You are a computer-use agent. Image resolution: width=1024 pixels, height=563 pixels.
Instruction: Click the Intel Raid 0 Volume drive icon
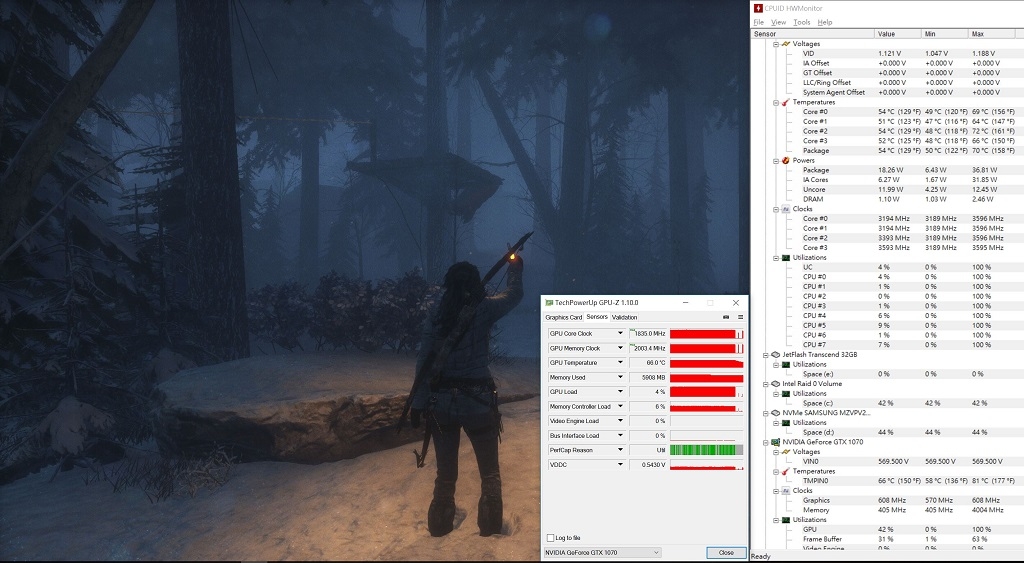[x=775, y=384]
